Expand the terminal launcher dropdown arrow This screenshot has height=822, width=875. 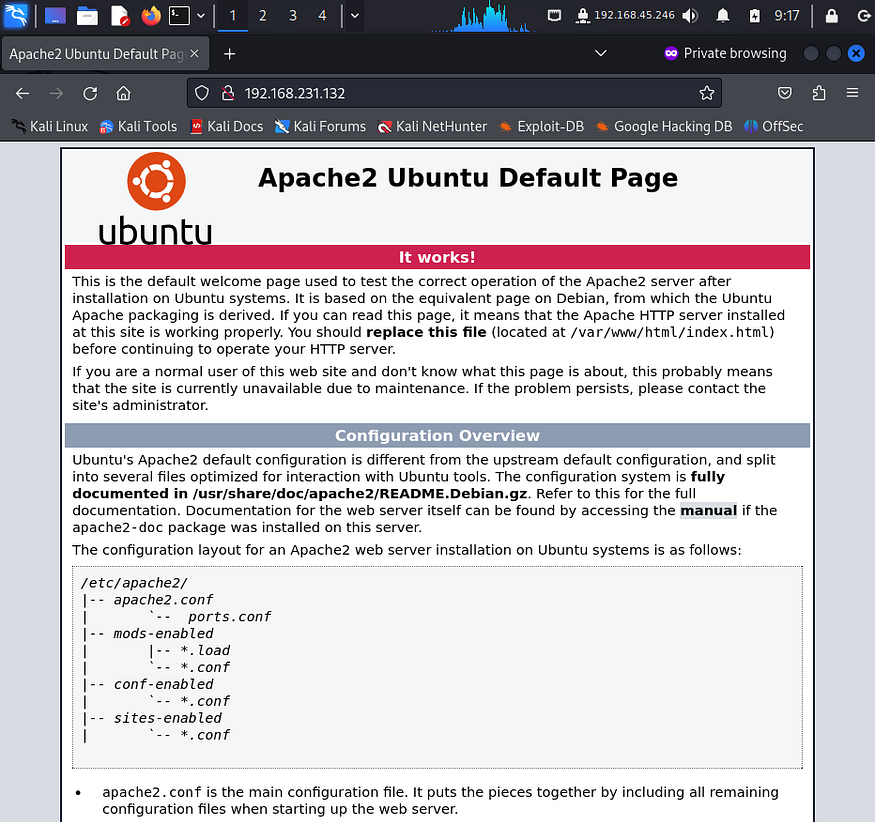(x=201, y=16)
